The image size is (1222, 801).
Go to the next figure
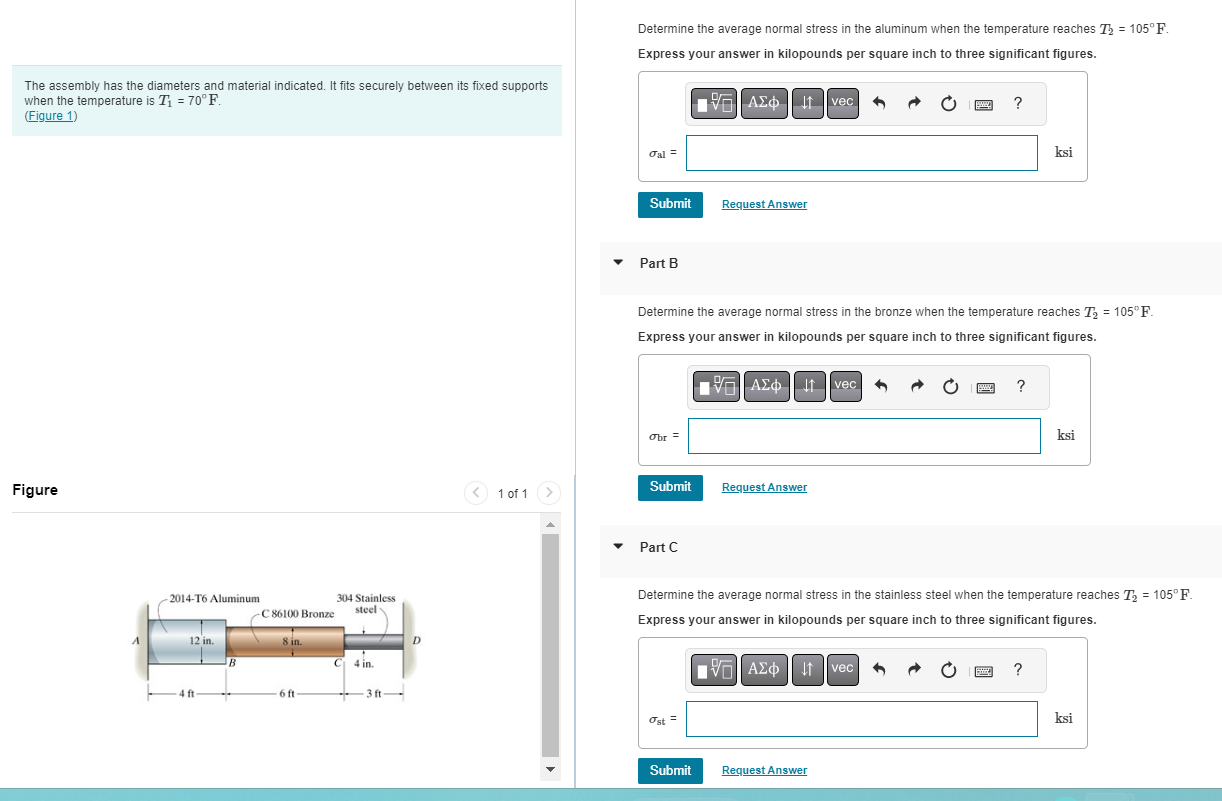549,493
